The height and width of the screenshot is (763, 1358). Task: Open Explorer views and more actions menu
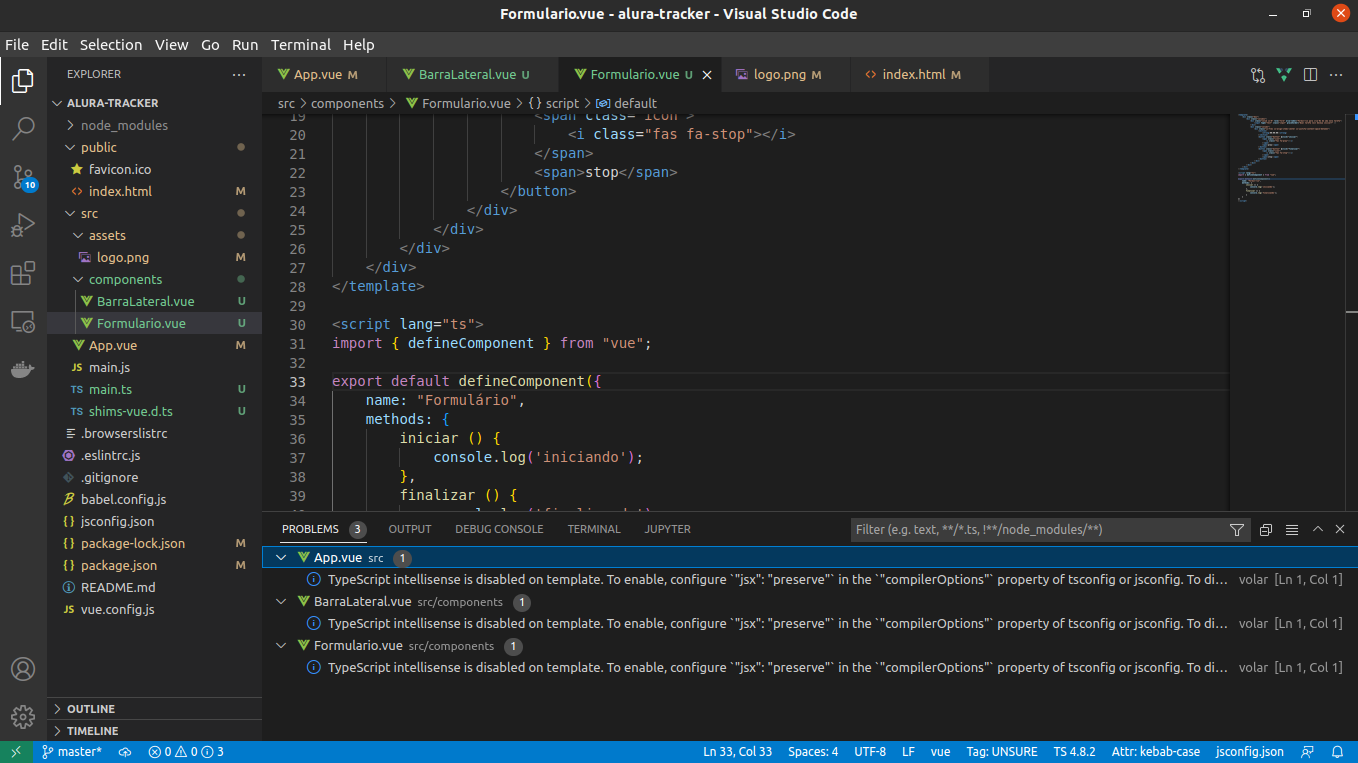coord(238,75)
